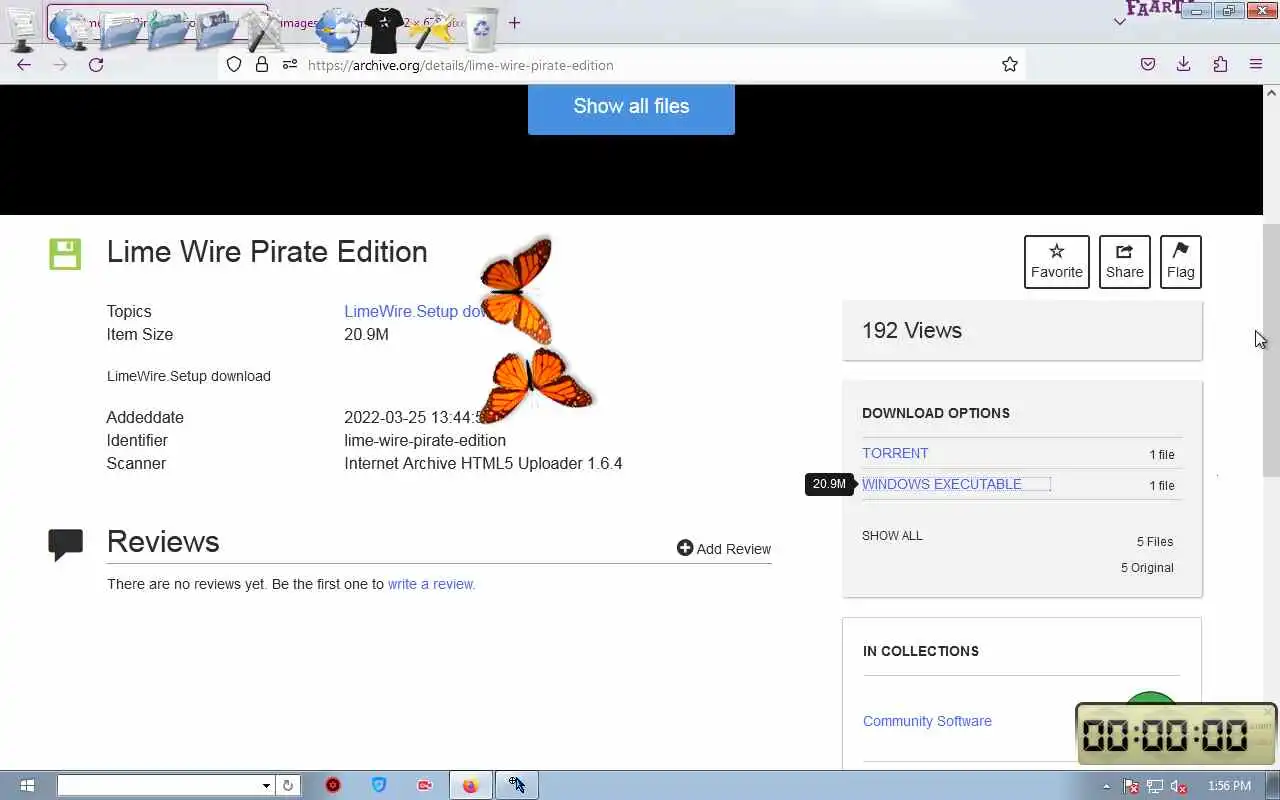Open a new tab with plus button
1280x800 pixels.
tap(514, 23)
